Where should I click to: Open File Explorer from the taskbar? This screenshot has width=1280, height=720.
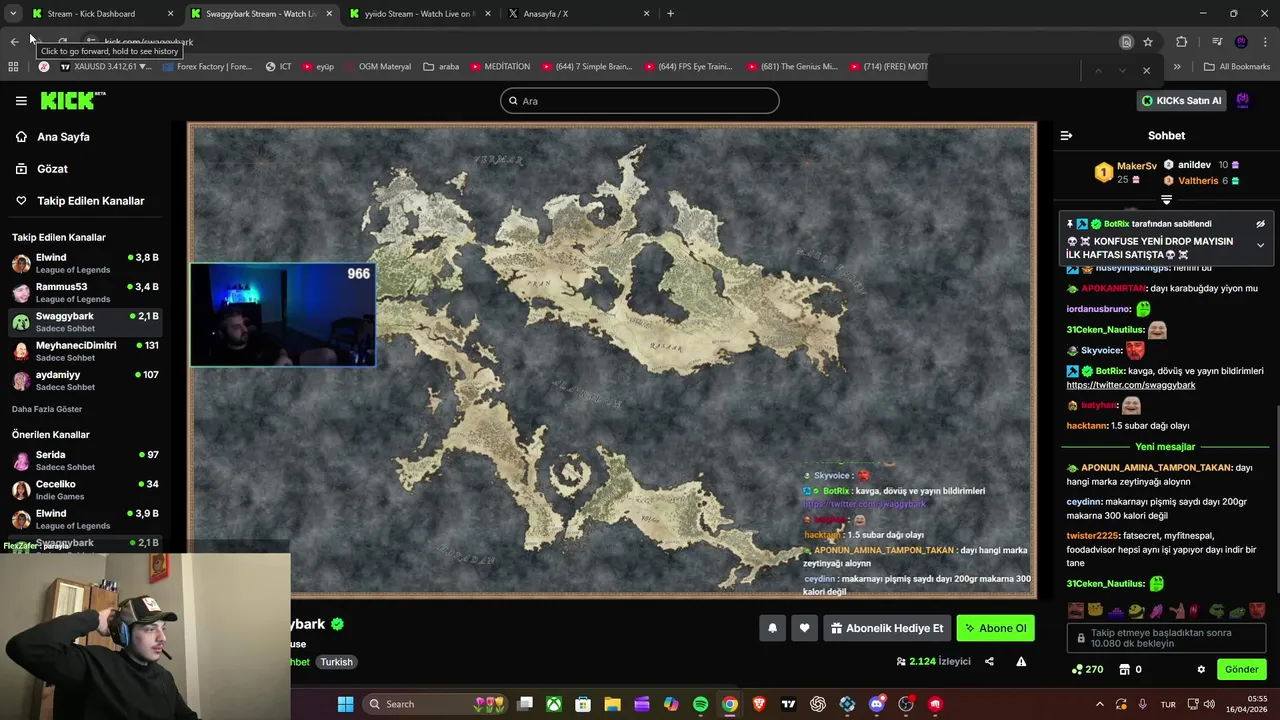613,704
